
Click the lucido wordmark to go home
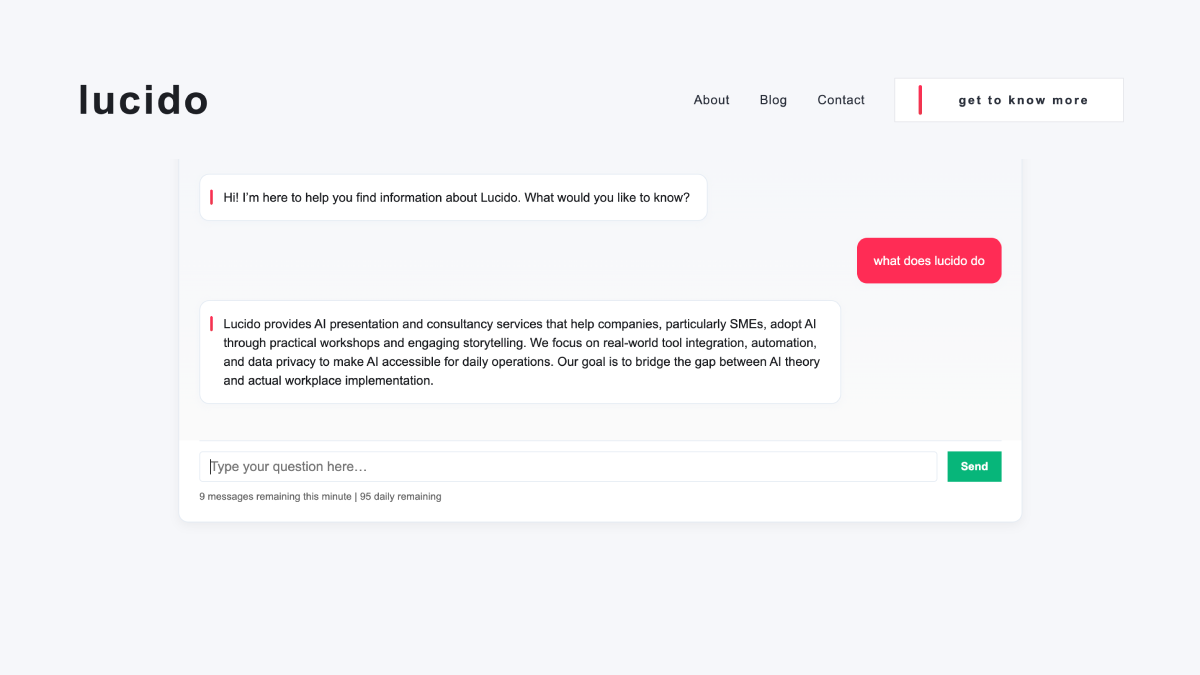pyautogui.click(x=143, y=99)
